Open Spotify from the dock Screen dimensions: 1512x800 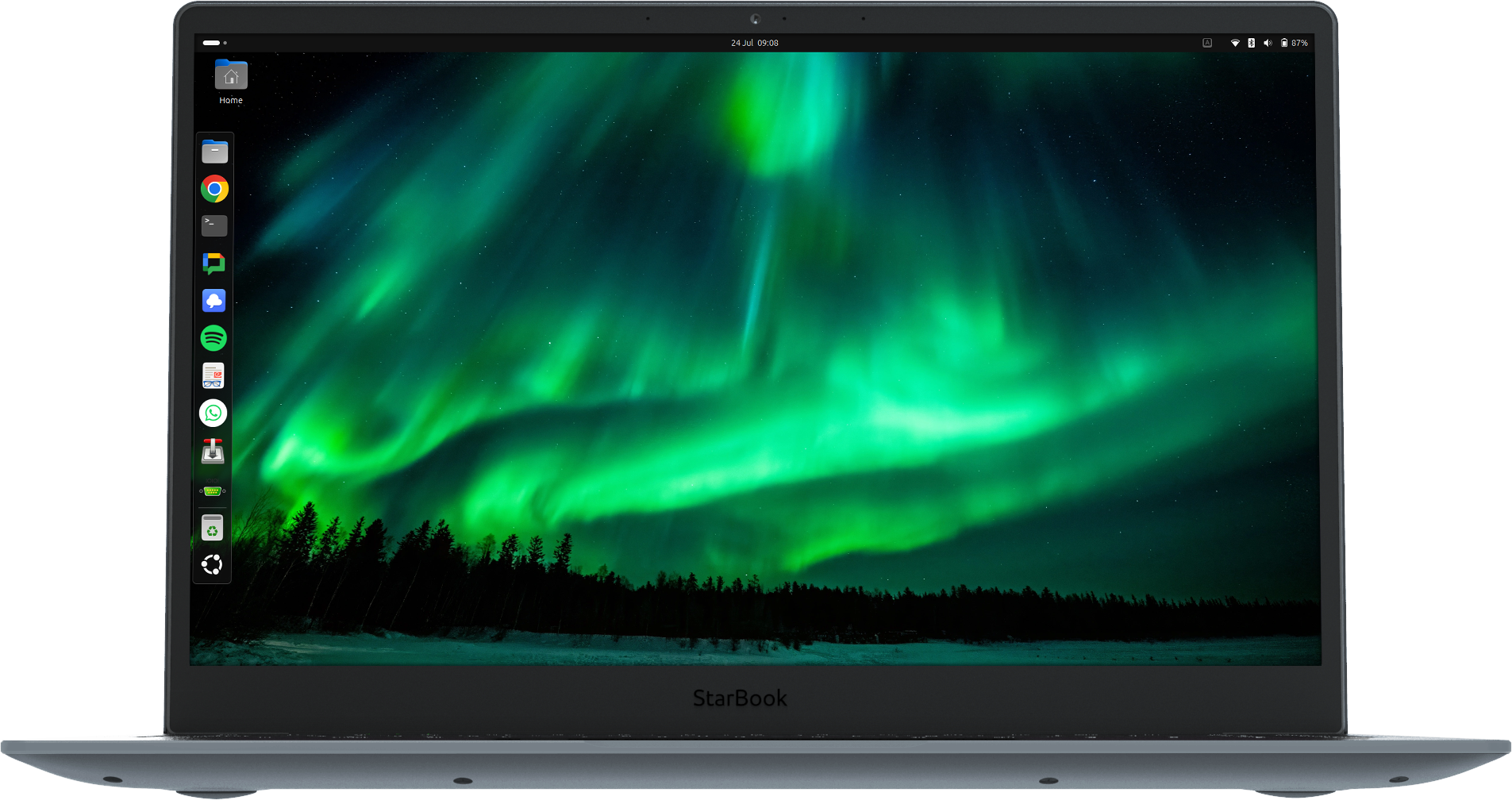click(x=214, y=338)
